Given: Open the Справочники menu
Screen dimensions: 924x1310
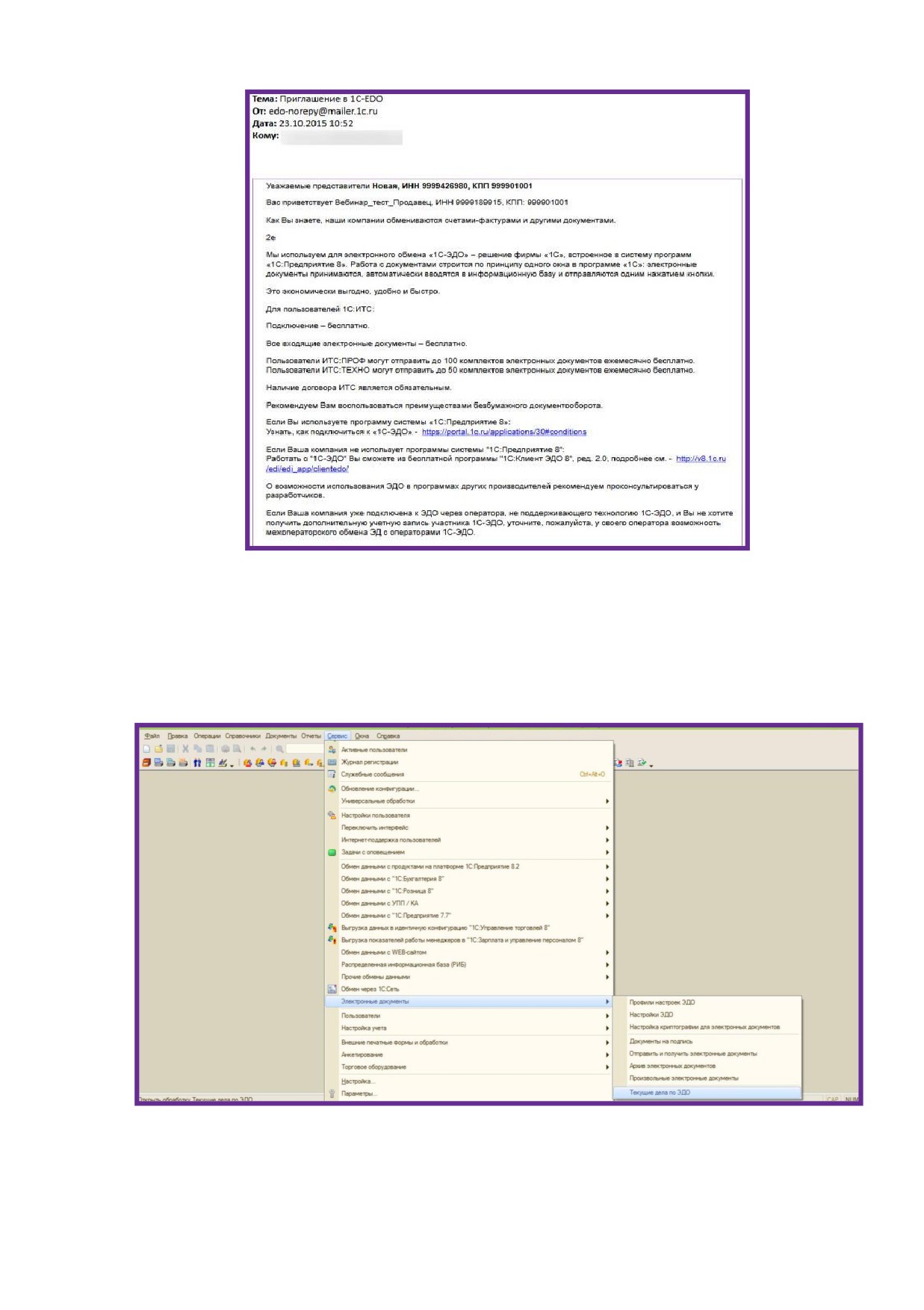Looking at the screenshot, I should coord(243,736).
